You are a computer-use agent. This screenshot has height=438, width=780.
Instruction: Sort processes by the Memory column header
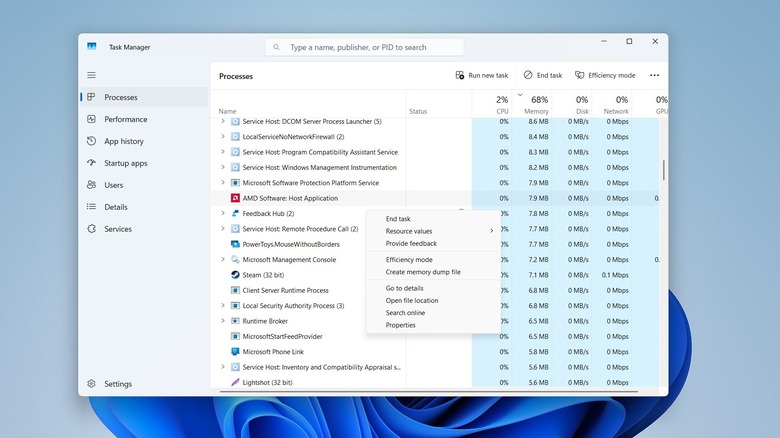pos(538,104)
